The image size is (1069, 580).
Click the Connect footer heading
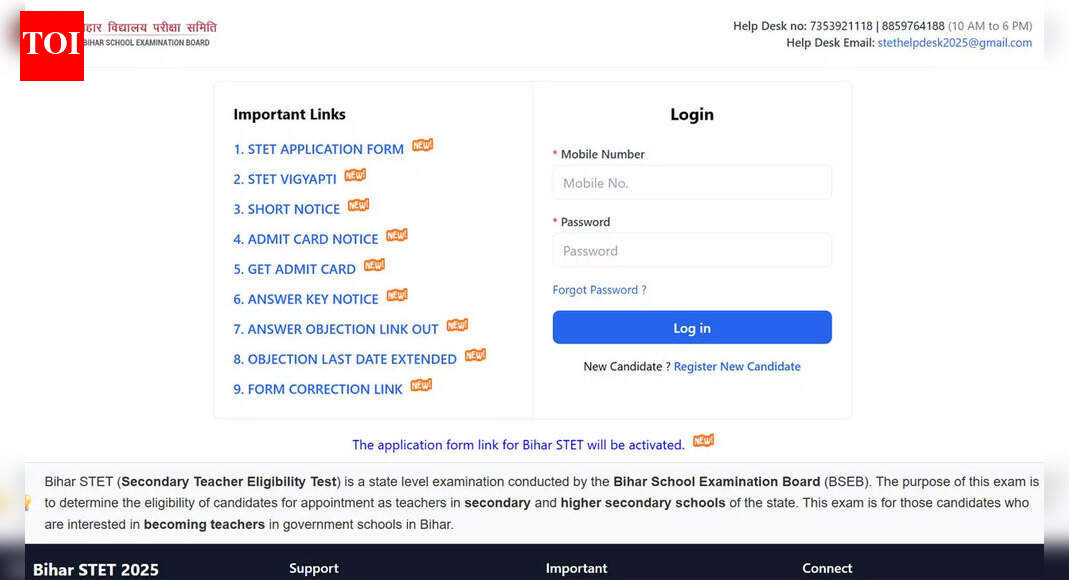coord(827,568)
